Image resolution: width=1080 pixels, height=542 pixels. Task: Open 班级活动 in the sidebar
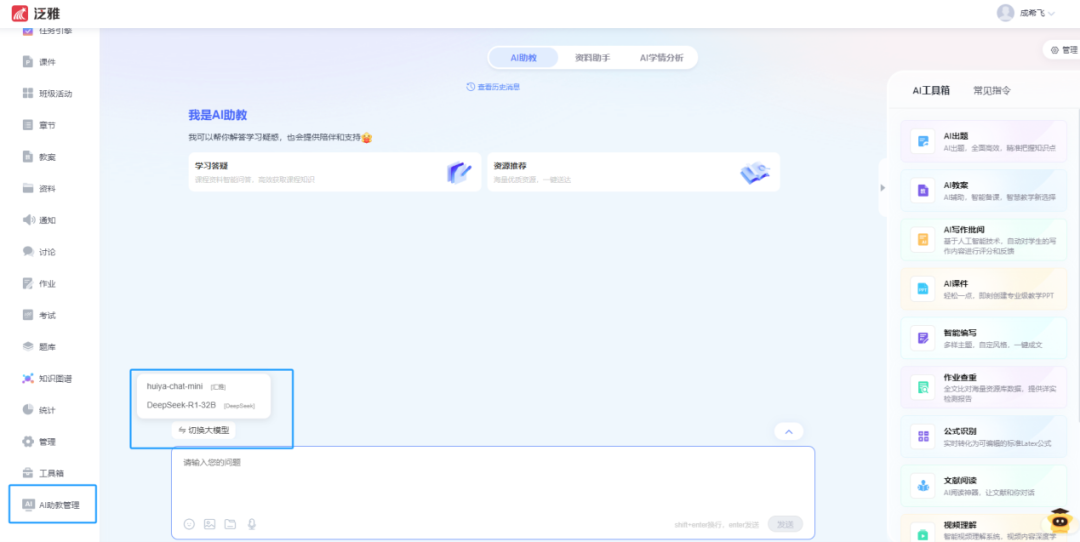47,94
